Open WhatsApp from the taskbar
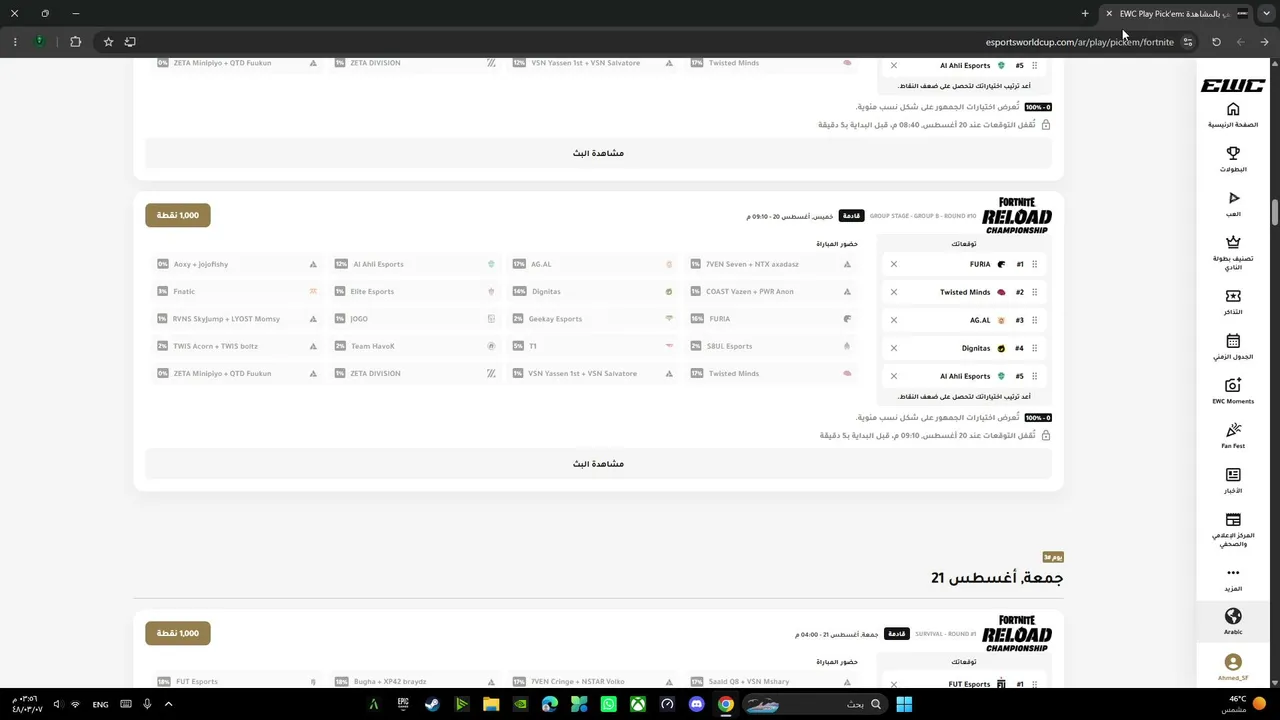Image resolution: width=1280 pixels, height=720 pixels. (608, 704)
